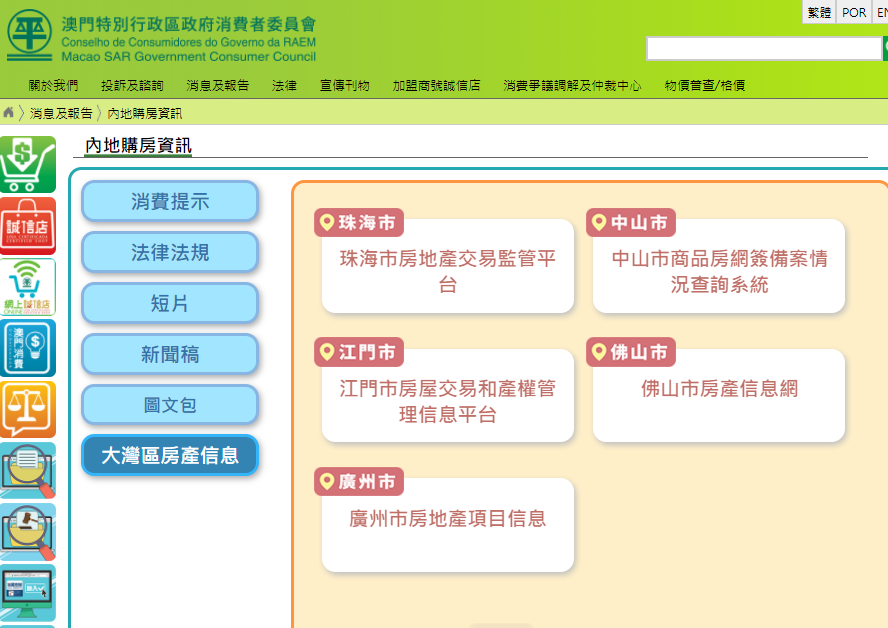
Task: Open 珠海市房地產交易監管平台 link
Action: (448, 271)
